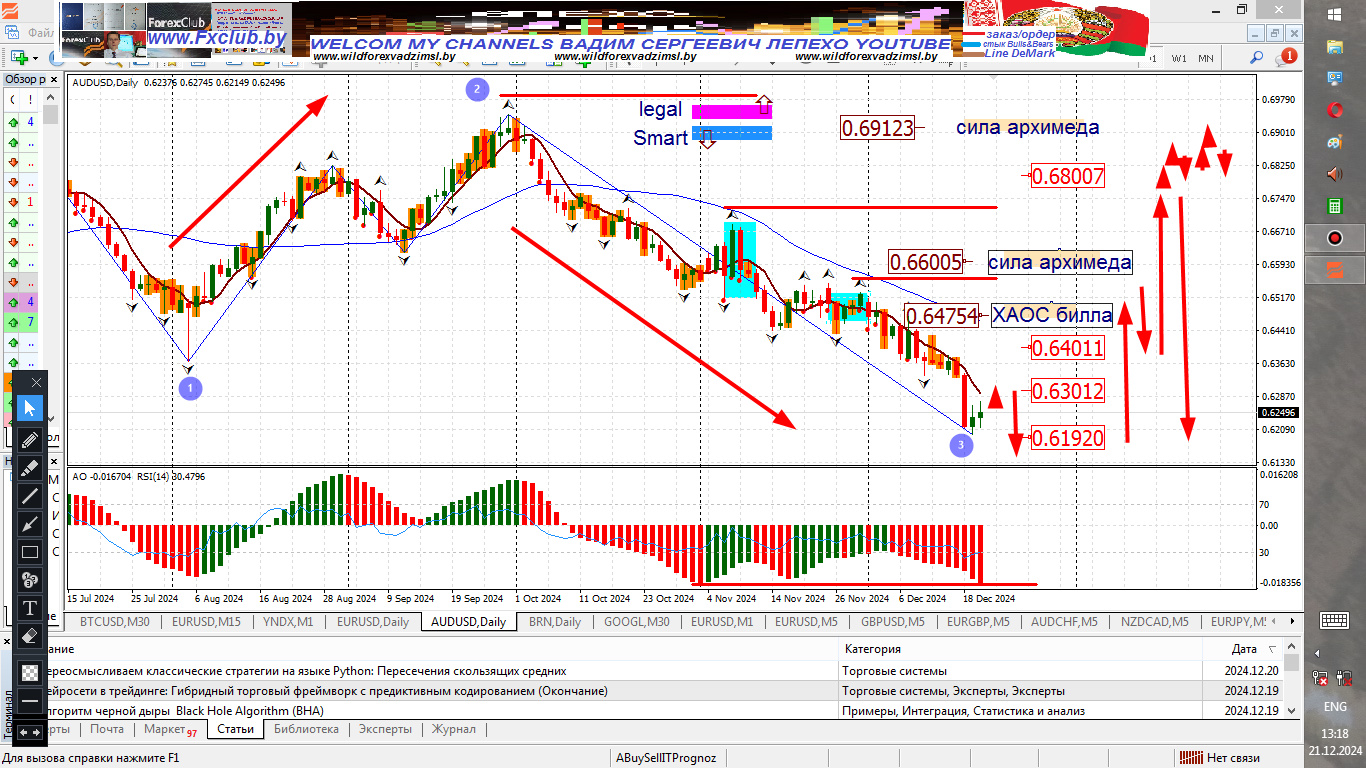
Task: Open Opera browser from the taskbar
Action: (x=1335, y=109)
